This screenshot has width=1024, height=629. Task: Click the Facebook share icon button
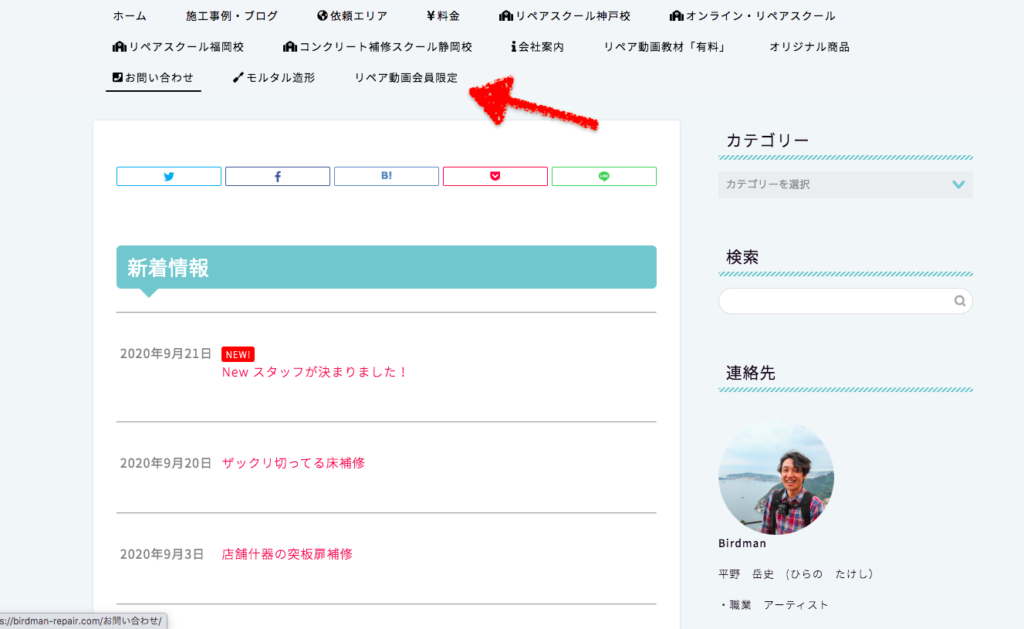tap(277, 176)
